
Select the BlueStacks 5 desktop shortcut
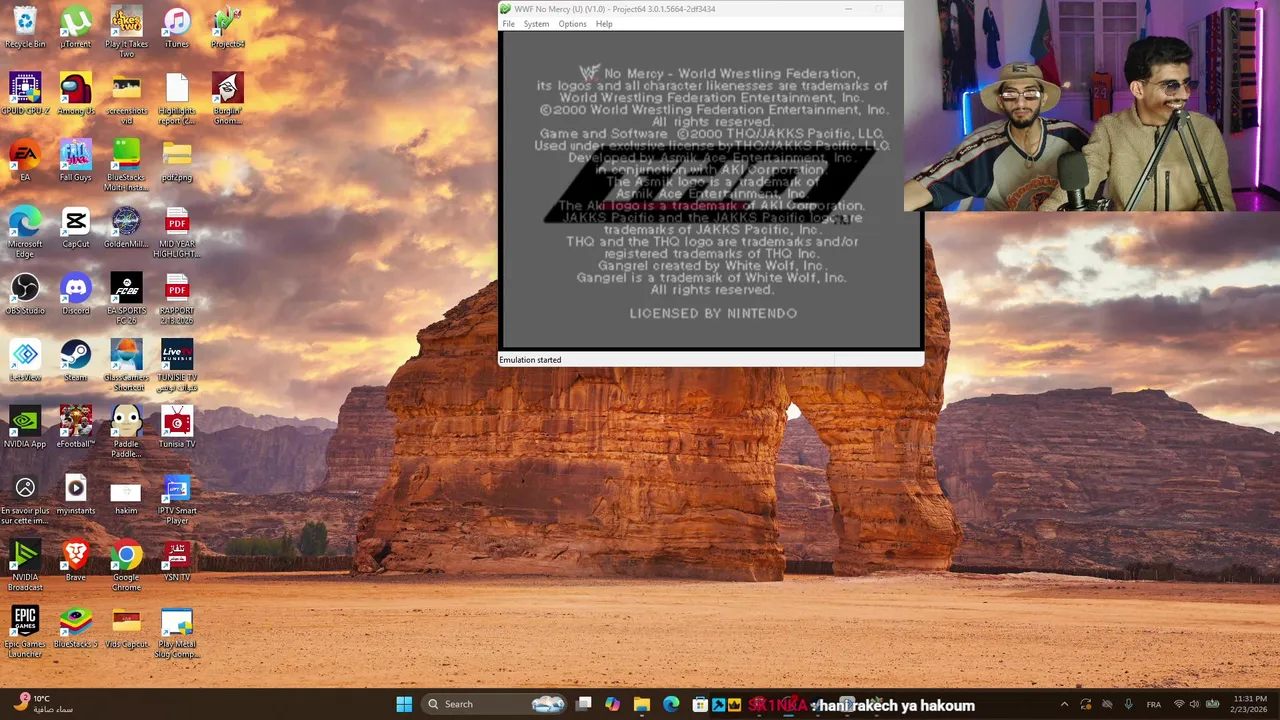click(x=75, y=627)
